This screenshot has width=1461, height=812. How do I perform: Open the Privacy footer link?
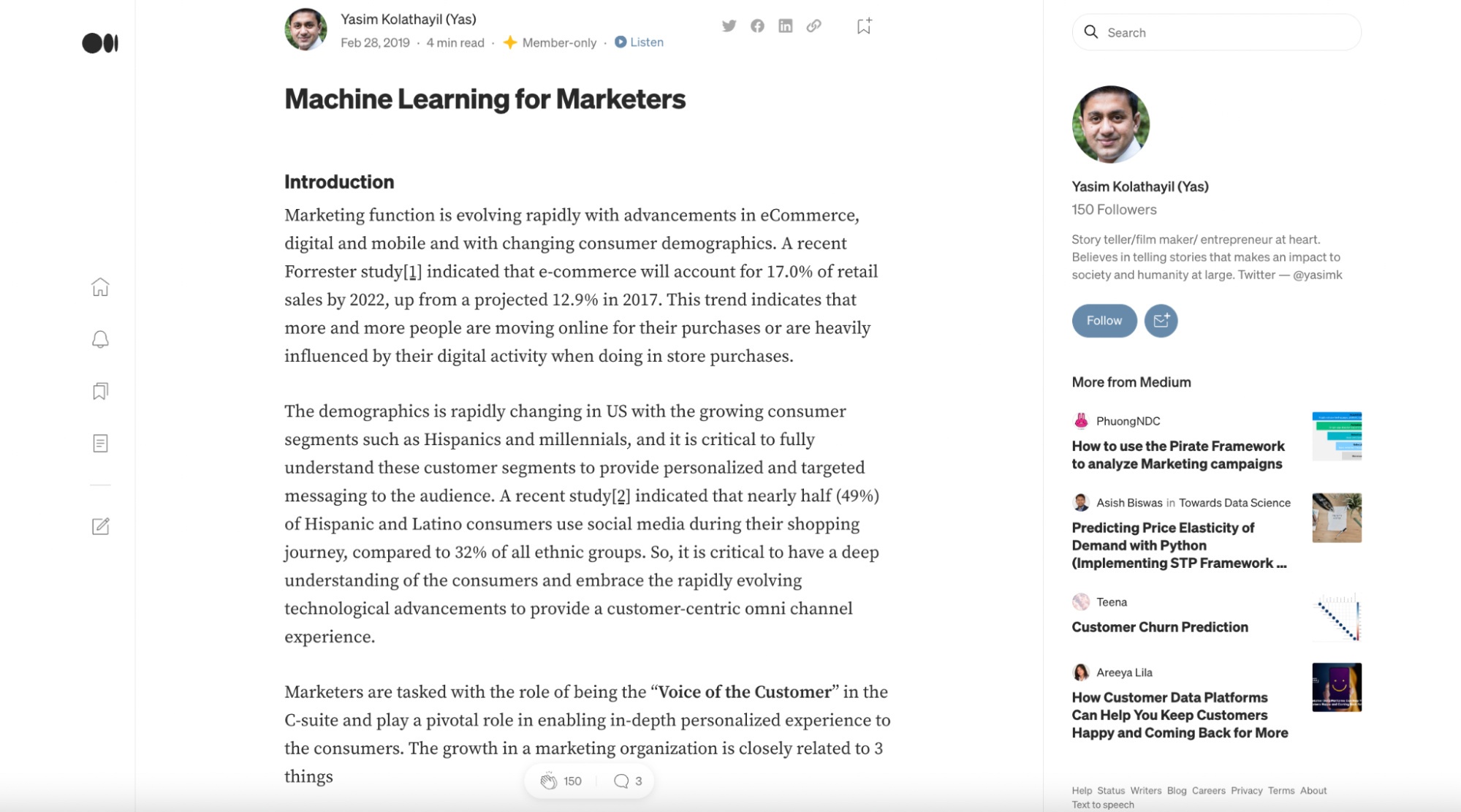[x=1246, y=790]
